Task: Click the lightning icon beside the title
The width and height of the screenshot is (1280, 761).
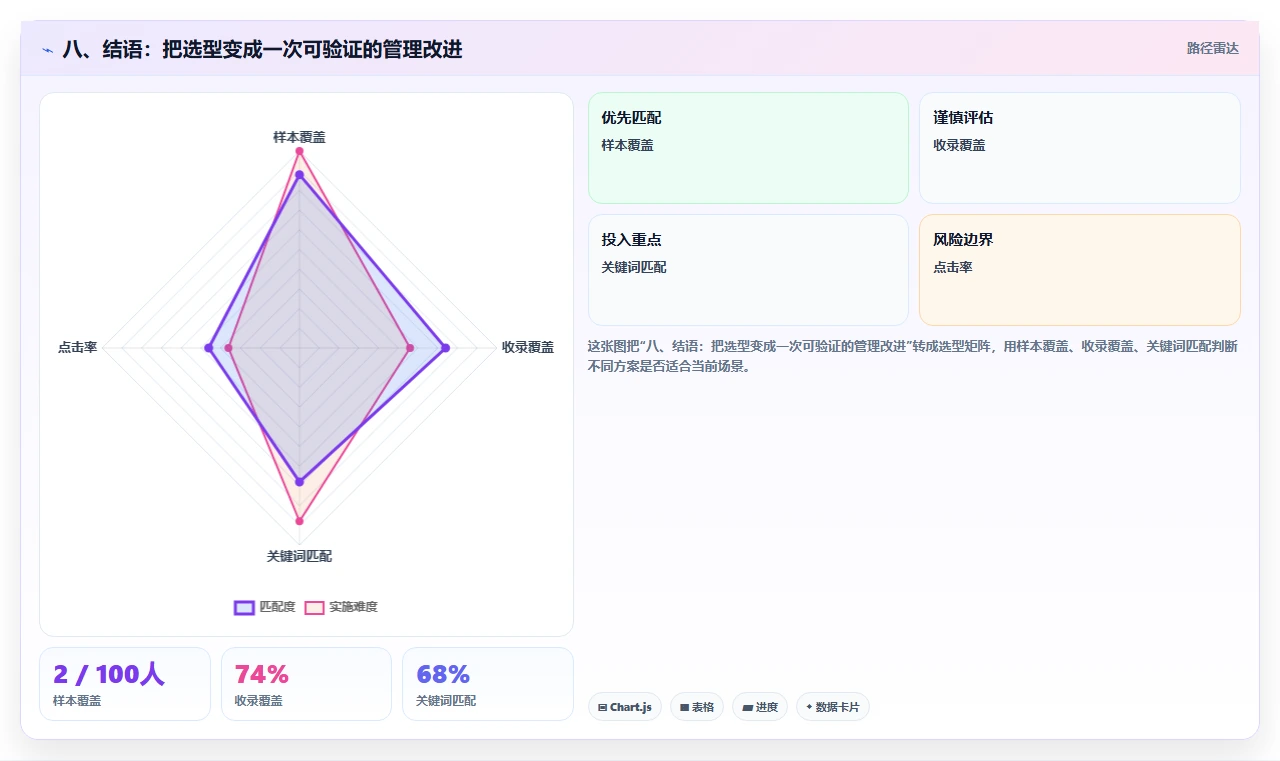Action: pyautogui.click(x=48, y=50)
